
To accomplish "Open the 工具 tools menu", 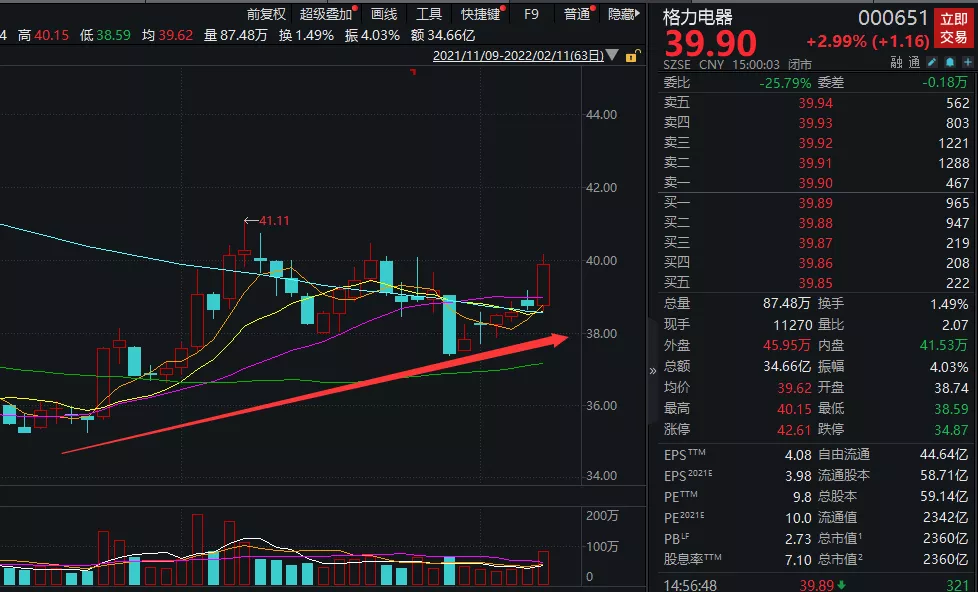I will pyautogui.click(x=429, y=14).
